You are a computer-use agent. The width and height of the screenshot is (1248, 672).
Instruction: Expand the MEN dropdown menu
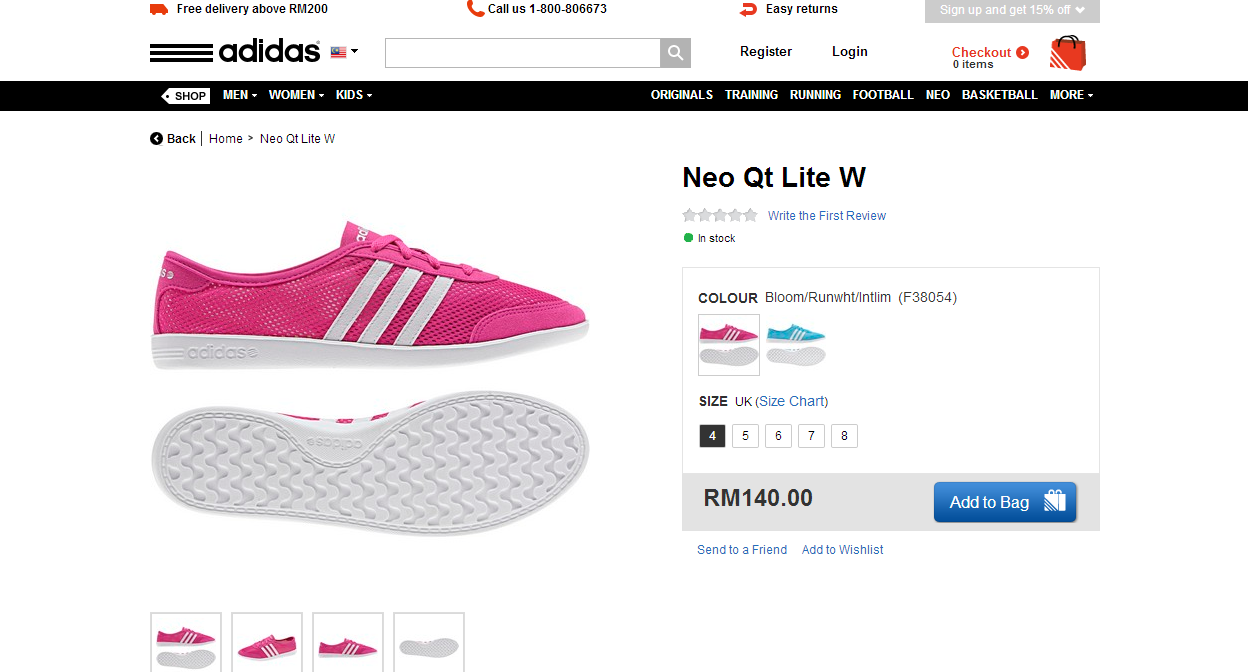coord(240,95)
